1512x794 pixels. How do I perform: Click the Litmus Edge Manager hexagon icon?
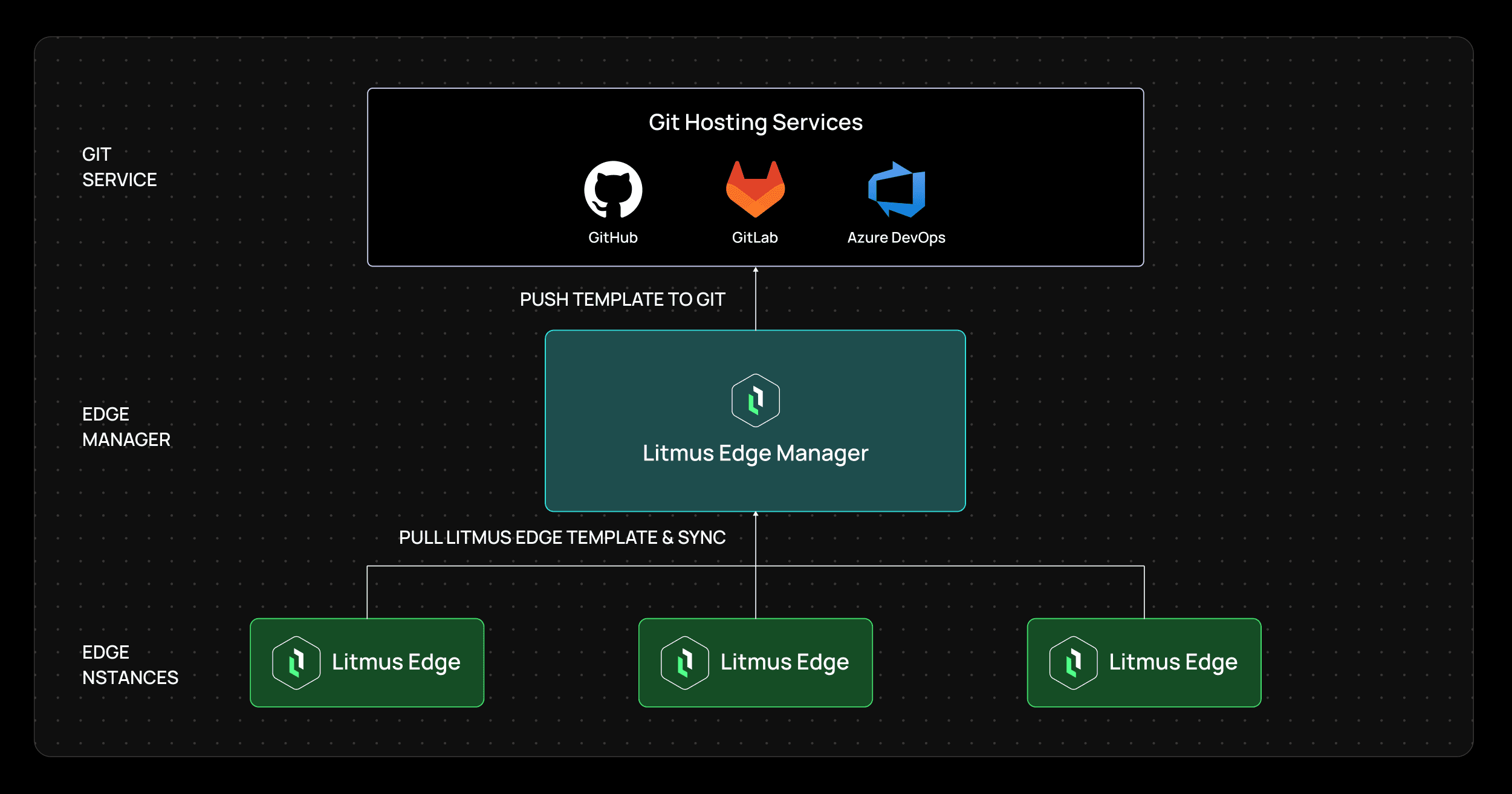(755, 400)
